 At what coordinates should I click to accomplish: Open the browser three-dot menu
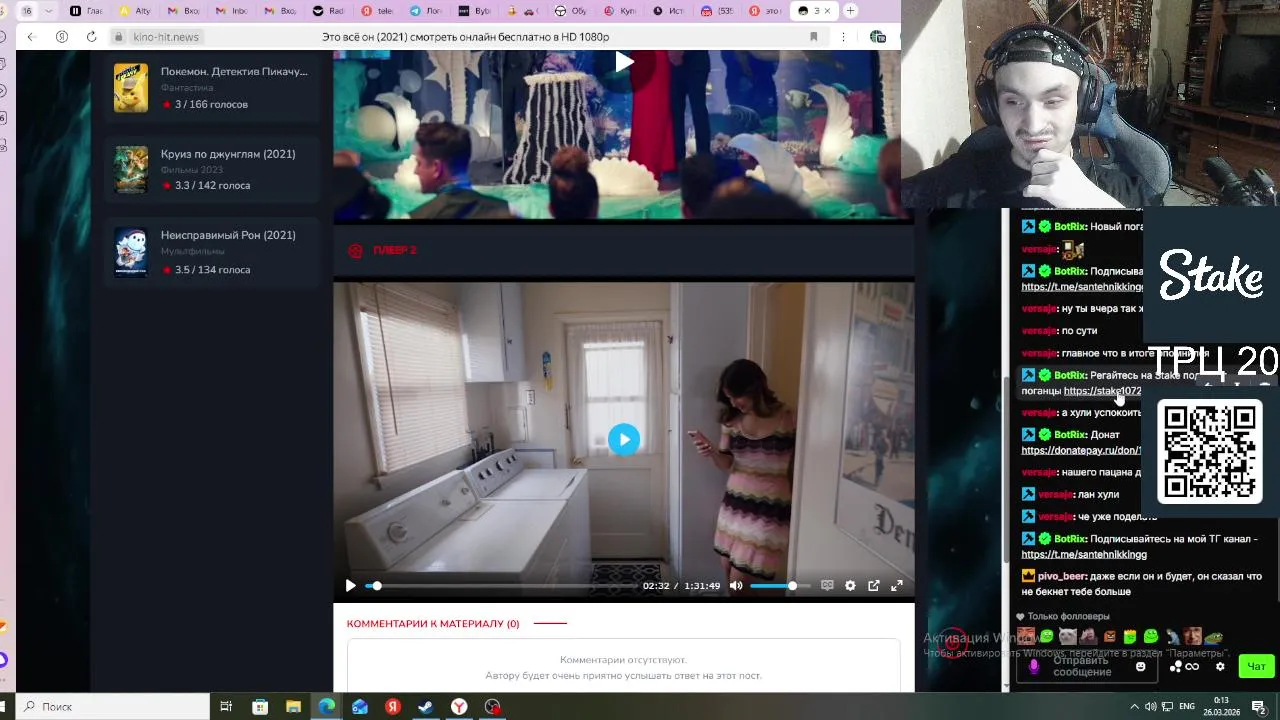842,37
